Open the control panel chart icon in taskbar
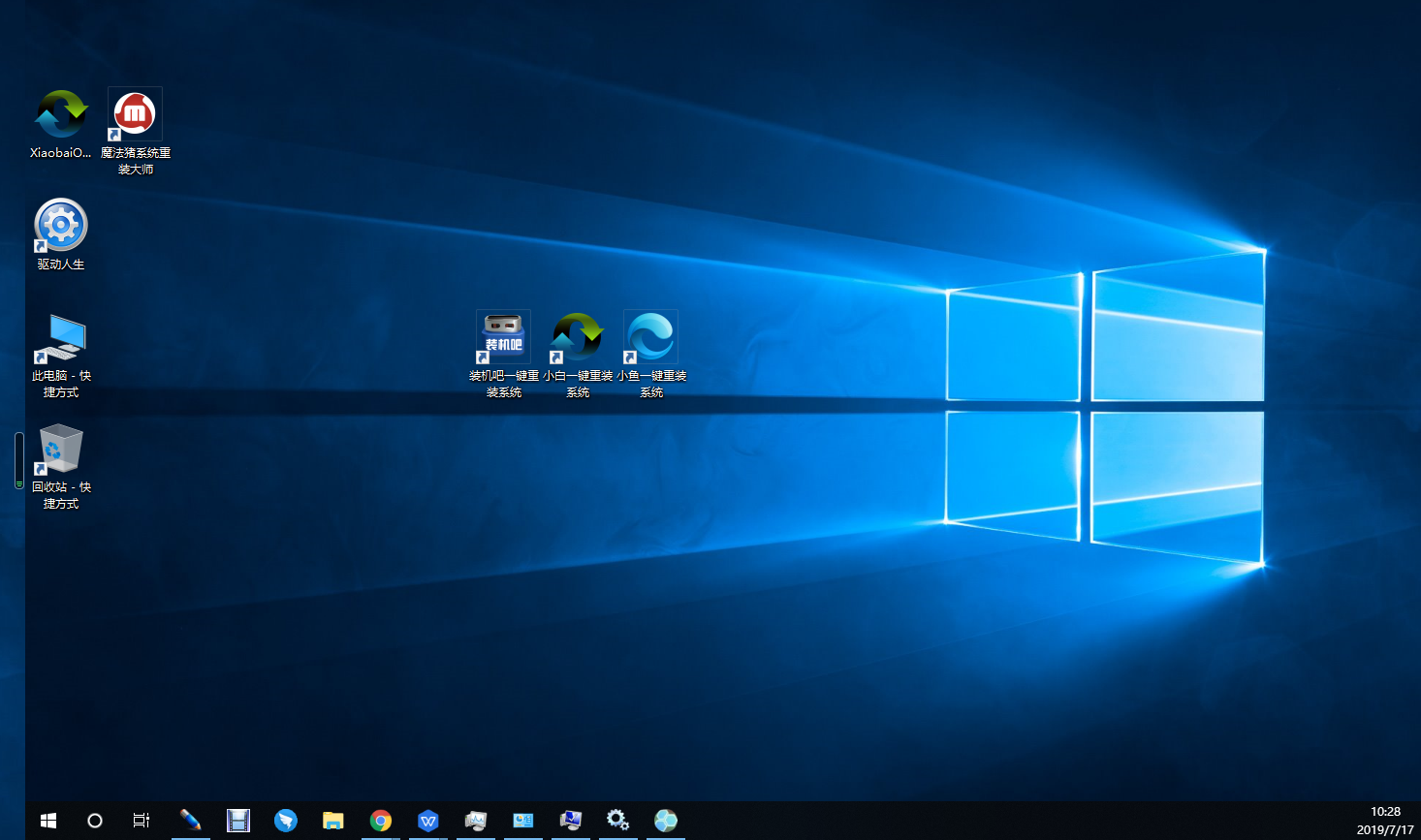Image resolution: width=1421 pixels, height=840 pixels. point(522,821)
